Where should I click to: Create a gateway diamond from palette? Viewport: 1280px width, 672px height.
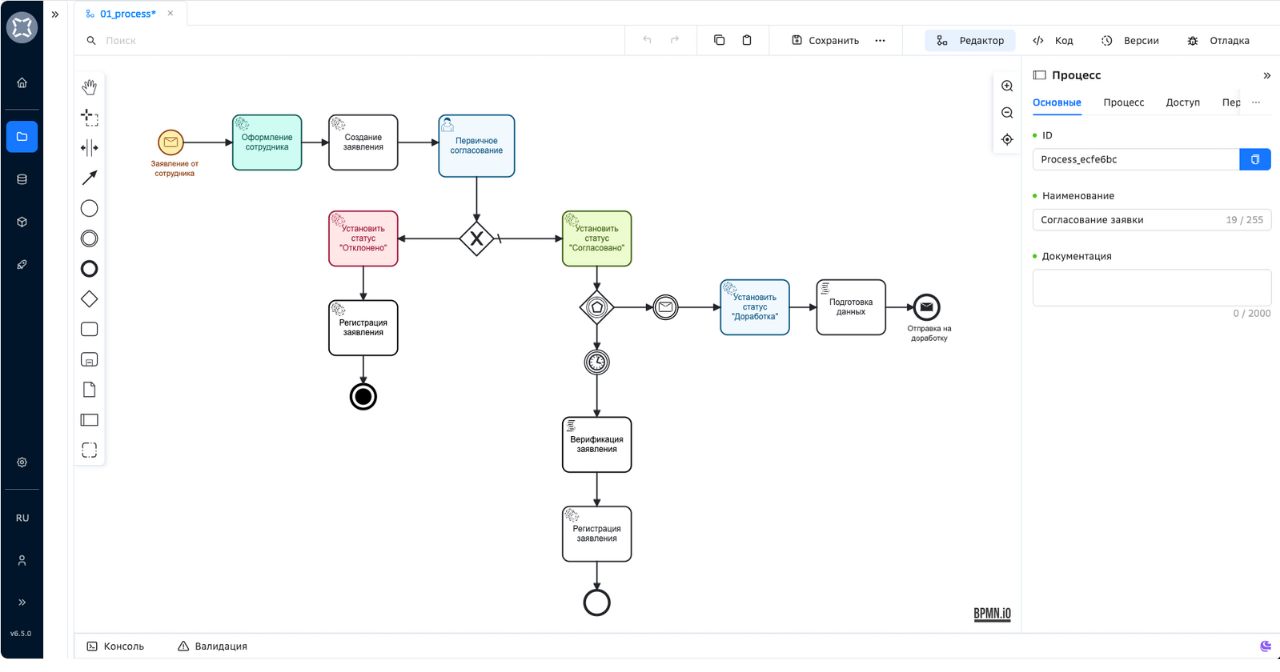pos(89,298)
